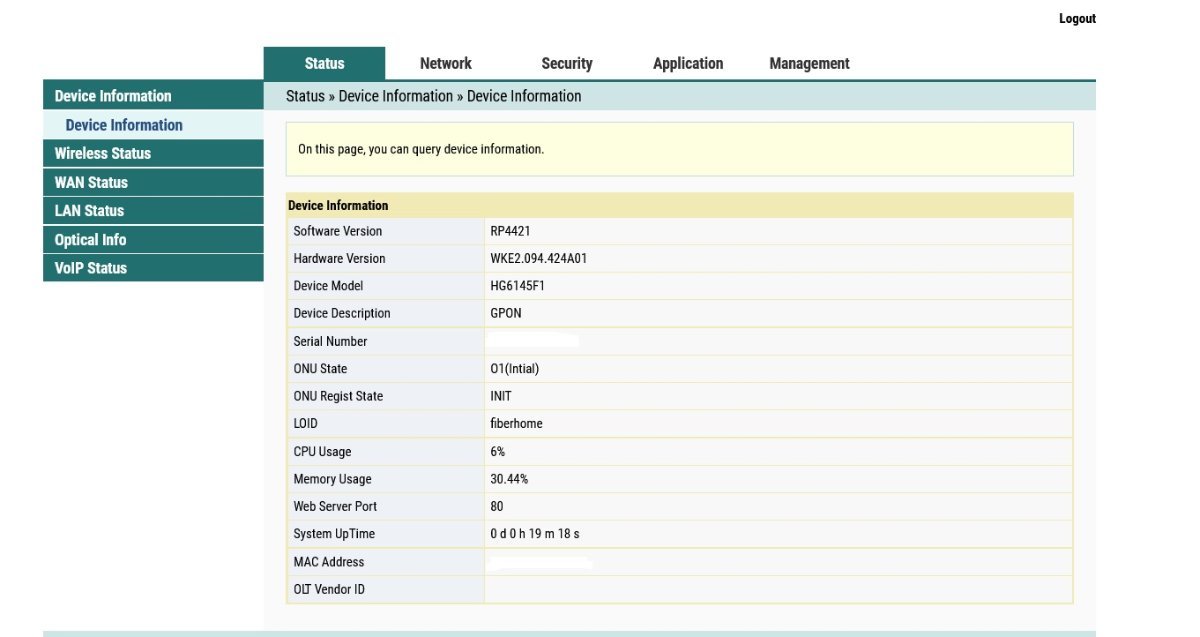Click the System UpTime value

pos(534,534)
